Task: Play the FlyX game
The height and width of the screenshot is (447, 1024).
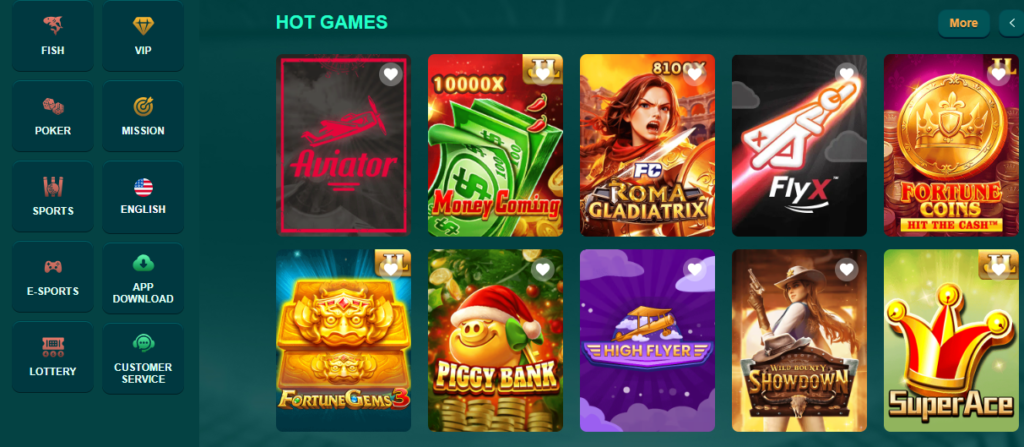Action: pyautogui.click(x=799, y=145)
